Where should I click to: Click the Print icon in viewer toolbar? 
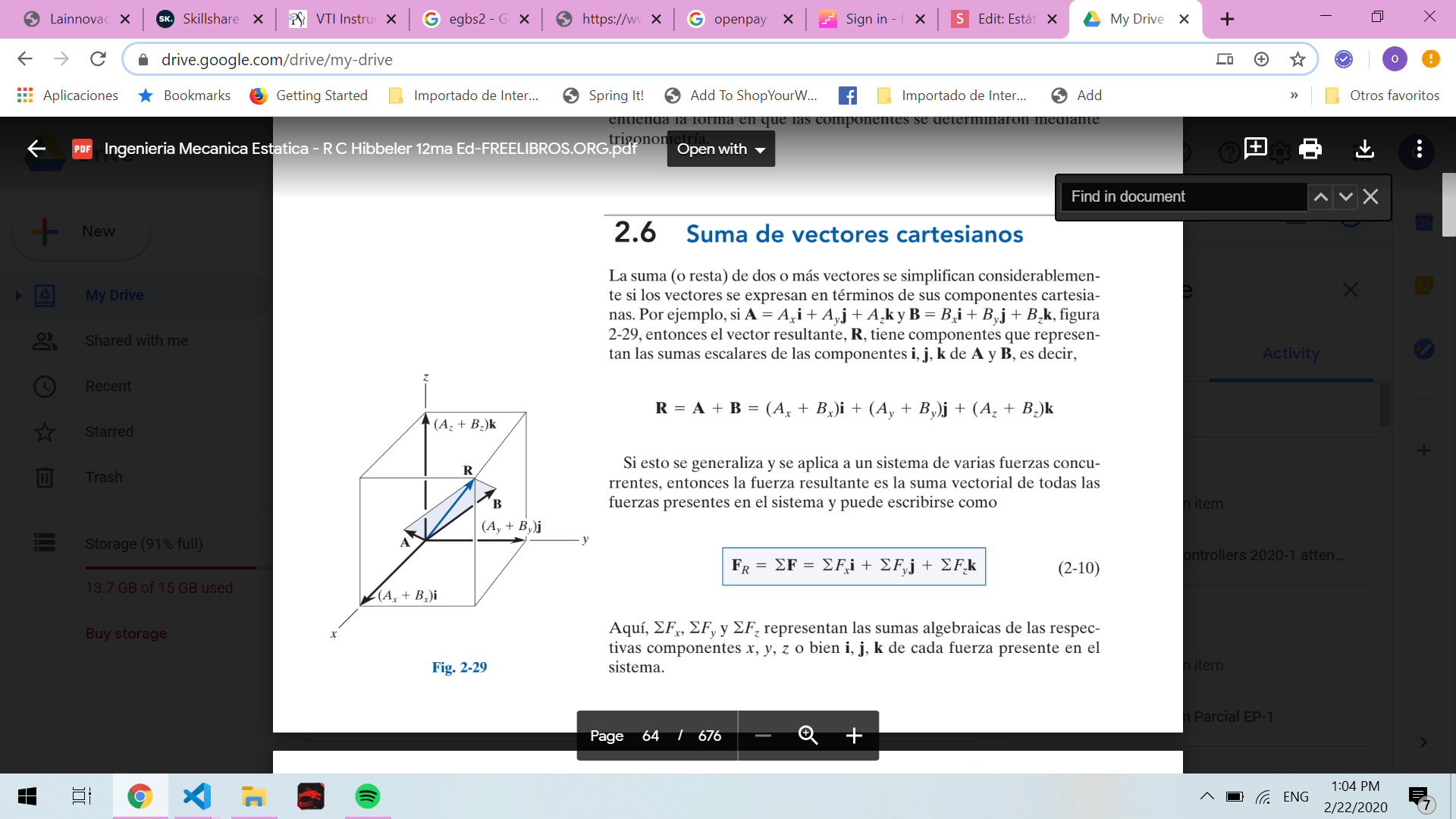click(1310, 149)
